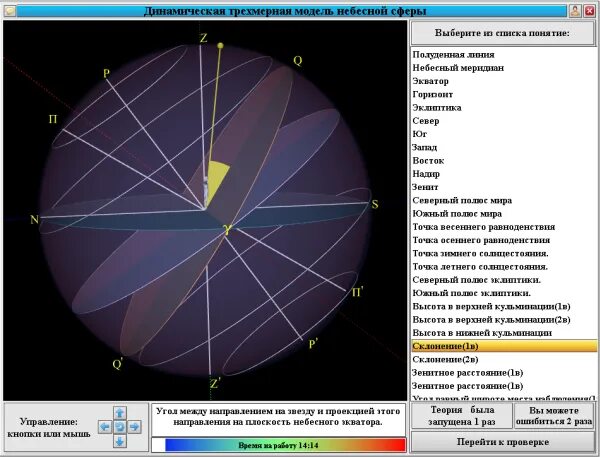Select 'Северный полюс мира' in the list
This screenshot has width=600, height=457.
click(x=504, y=201)
